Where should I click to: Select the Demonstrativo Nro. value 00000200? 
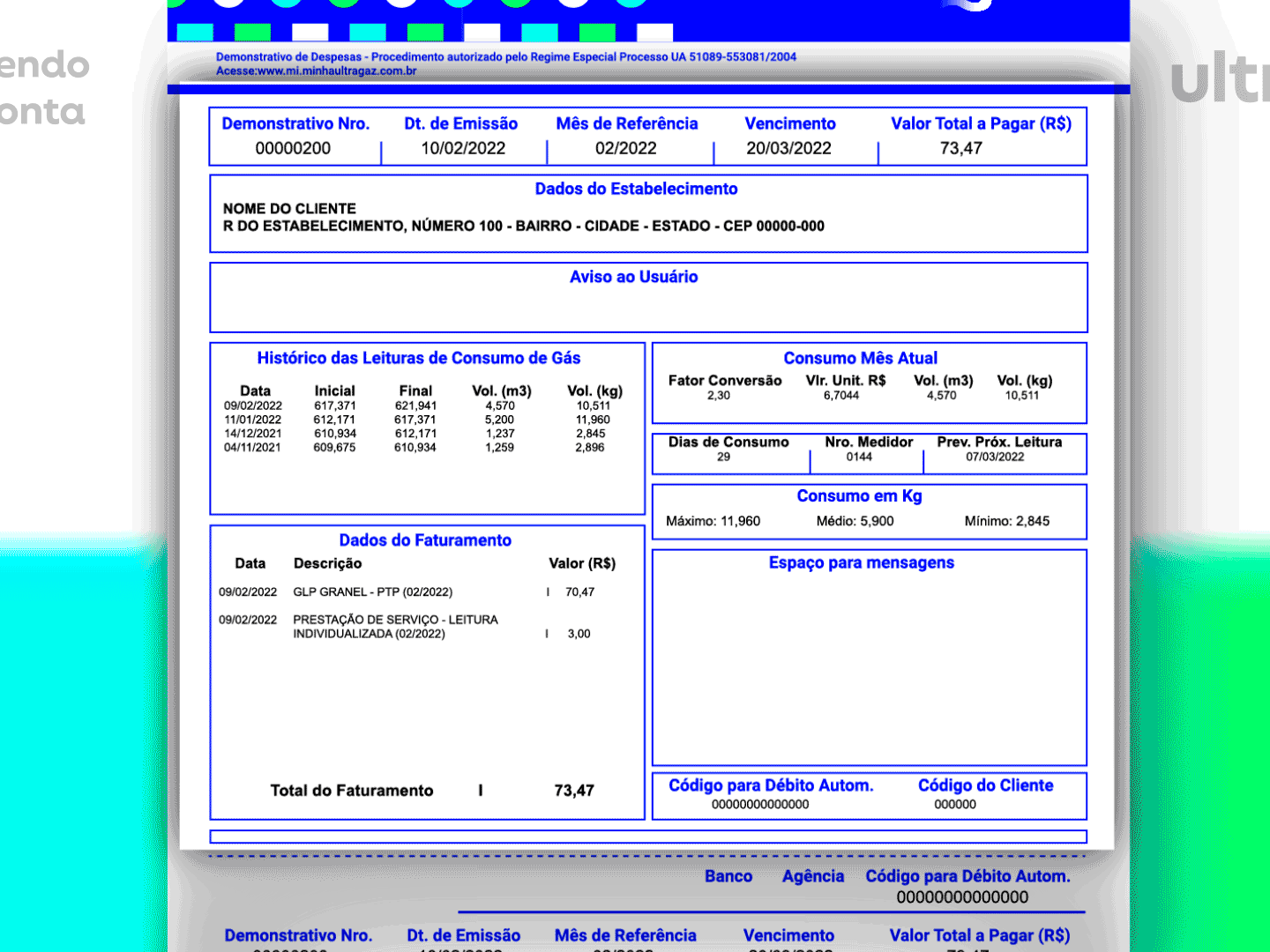(293, 148)
